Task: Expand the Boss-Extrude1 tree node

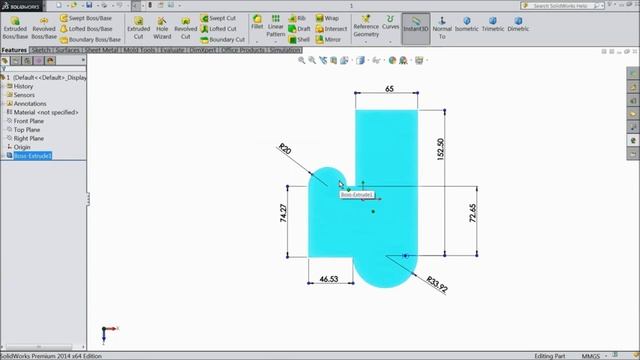Action: (3, 156)
